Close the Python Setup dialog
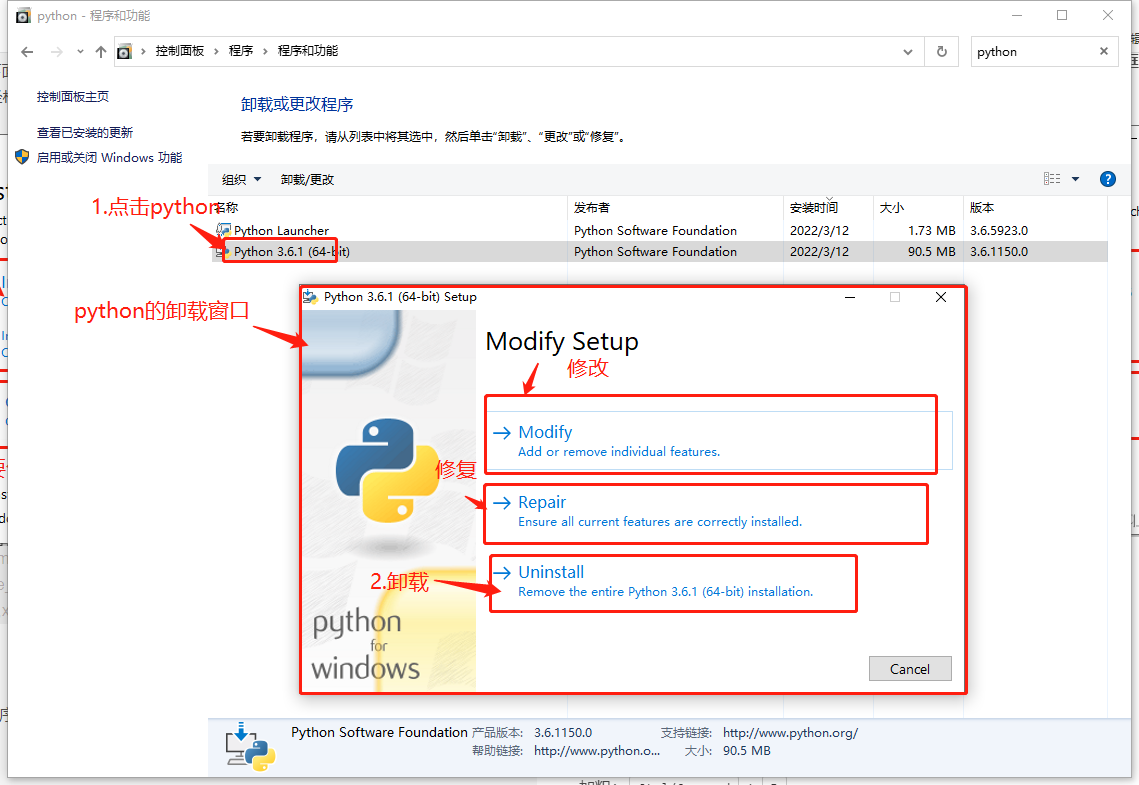This screenshot has height=785, width=1139. pyautogui.click(x=941, y=297)
